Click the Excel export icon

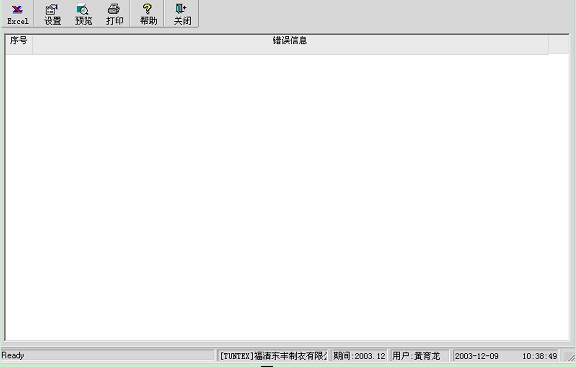click(x=17, y=9)
